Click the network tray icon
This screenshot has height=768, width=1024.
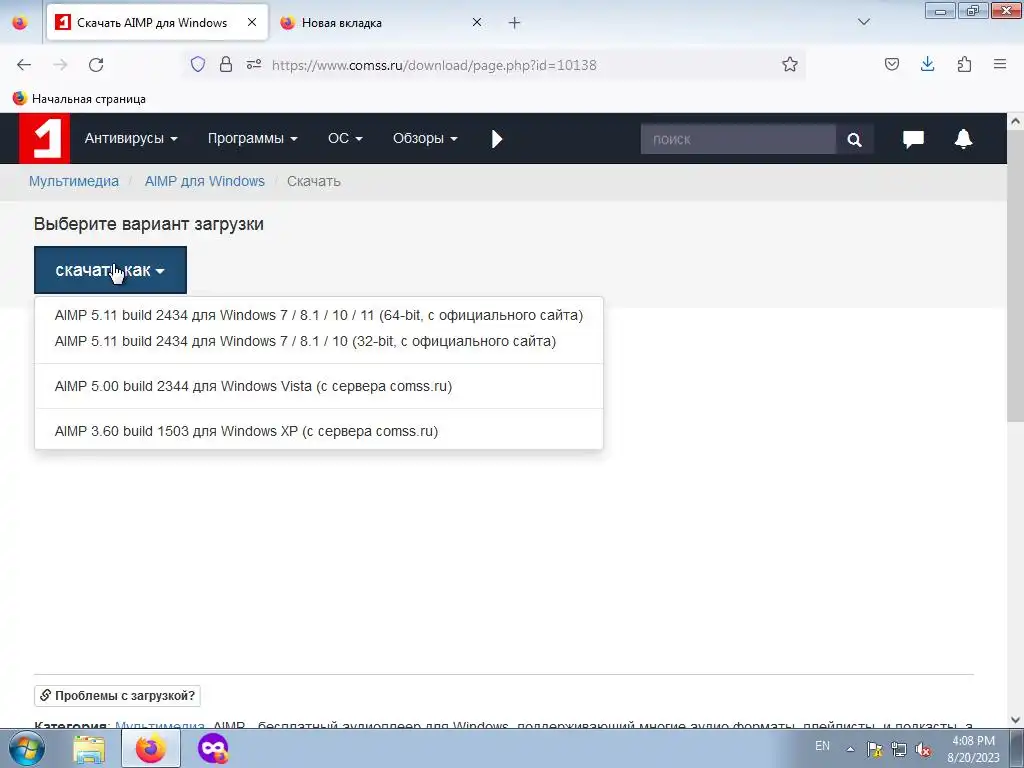(x=899, y=750)
